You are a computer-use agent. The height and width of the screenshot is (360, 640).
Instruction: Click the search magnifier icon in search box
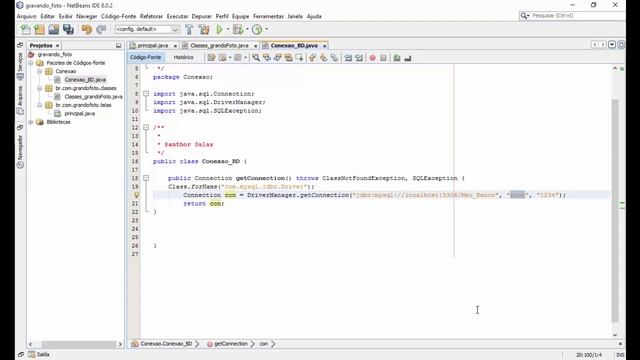tap(524, 16)
